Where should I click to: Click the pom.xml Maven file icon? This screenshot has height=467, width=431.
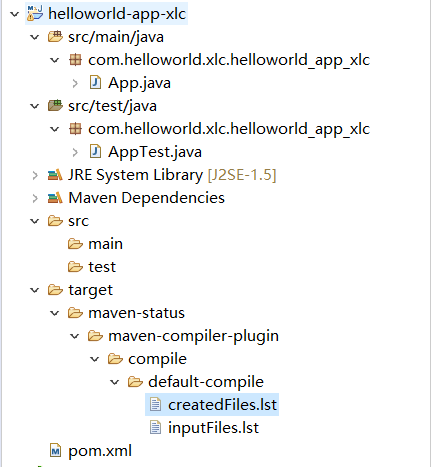[x=55, y=450]
